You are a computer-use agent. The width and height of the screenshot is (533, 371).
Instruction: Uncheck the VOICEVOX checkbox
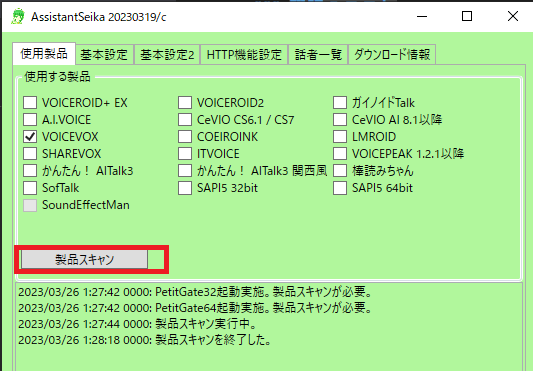coord(30,136)
